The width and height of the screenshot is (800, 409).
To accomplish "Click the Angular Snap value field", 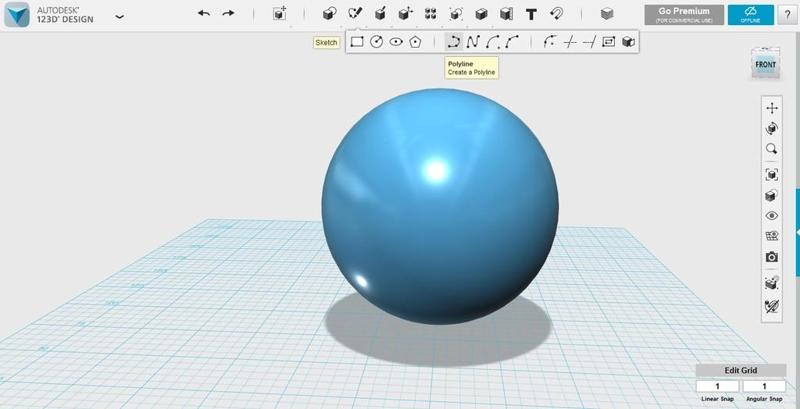I will (764, 386).
